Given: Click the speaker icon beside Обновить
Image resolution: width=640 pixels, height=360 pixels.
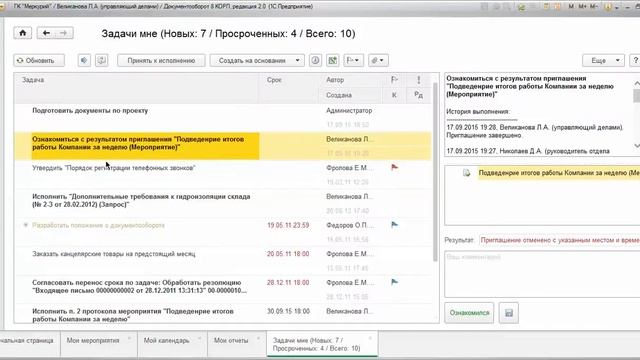Looking at the screenshot, I should 84,60.
